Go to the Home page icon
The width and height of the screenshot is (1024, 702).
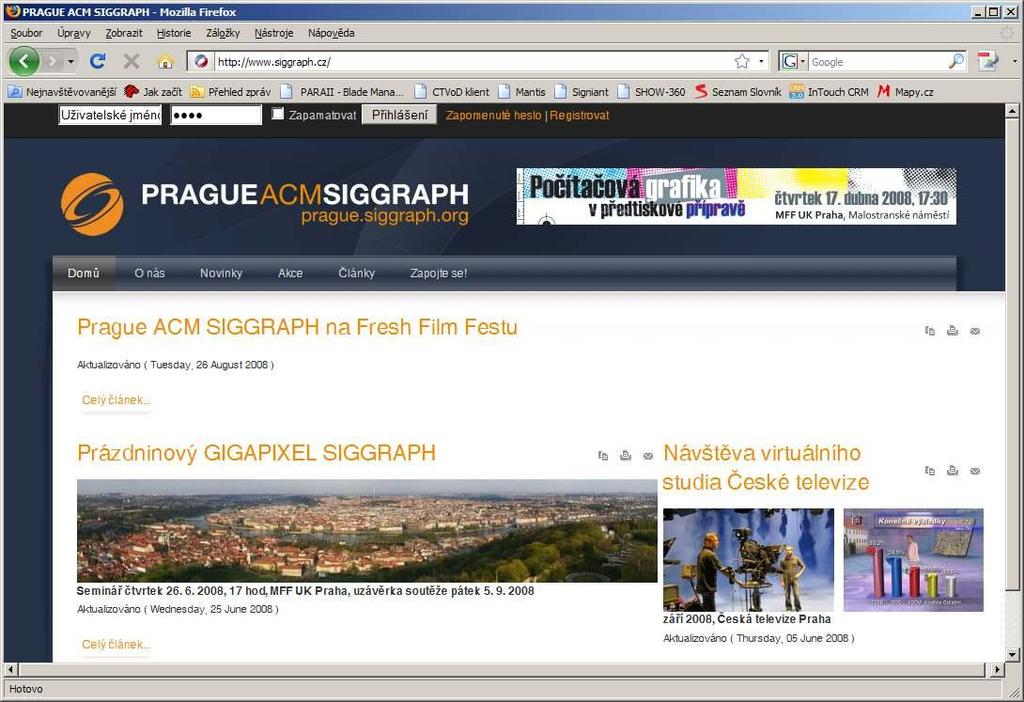tap(165, 61)
